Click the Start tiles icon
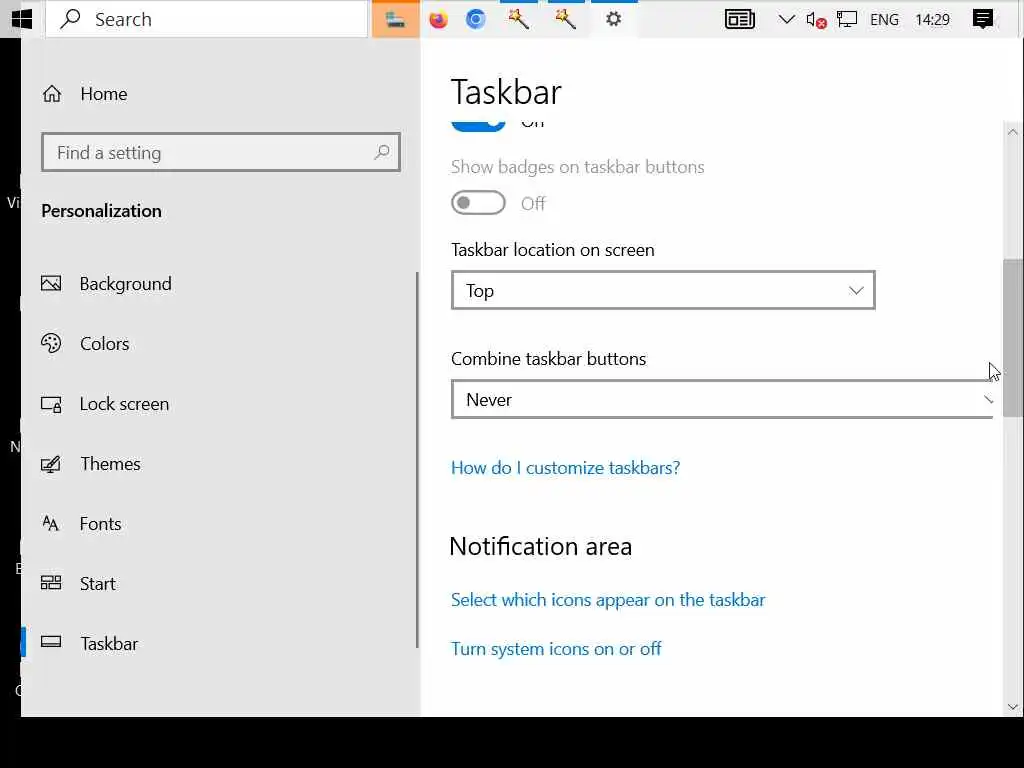This screenshot has width=1024, height=768. 51,583
